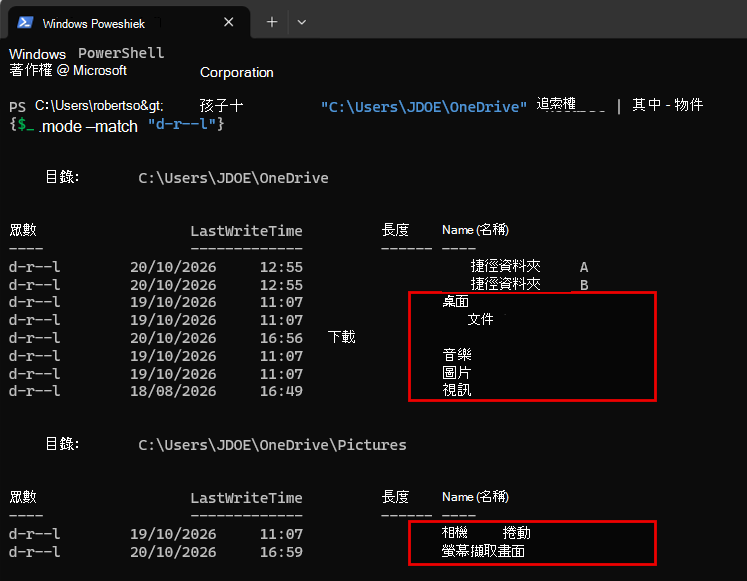Screen dimensions: 747x581
Task: Close the Windows PowerShell tab
Action: pyautogui.click(x=229, y=22)
